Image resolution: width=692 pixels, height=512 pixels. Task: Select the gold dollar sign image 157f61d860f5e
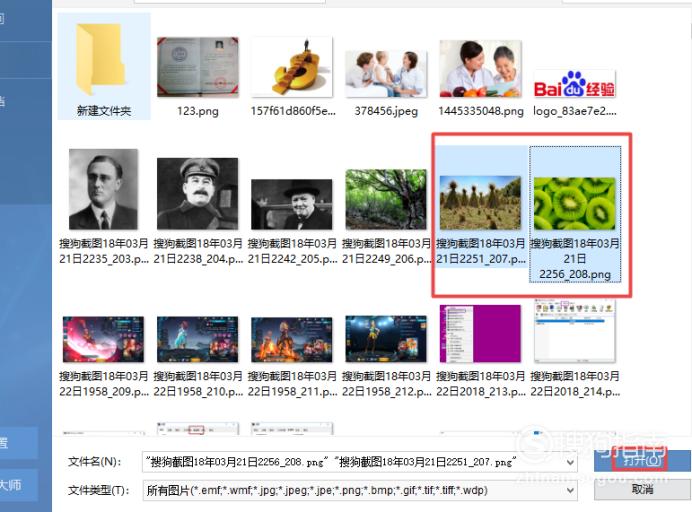292,67
